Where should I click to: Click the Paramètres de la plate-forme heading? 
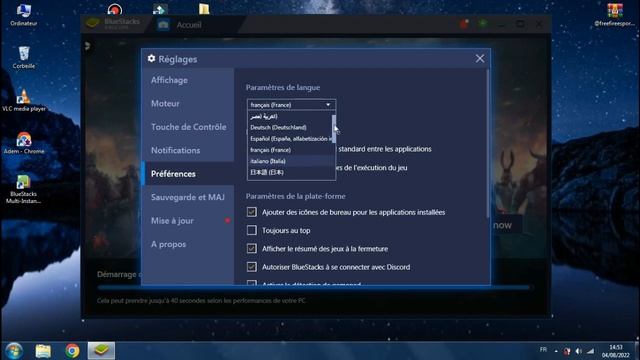point(296,196)
